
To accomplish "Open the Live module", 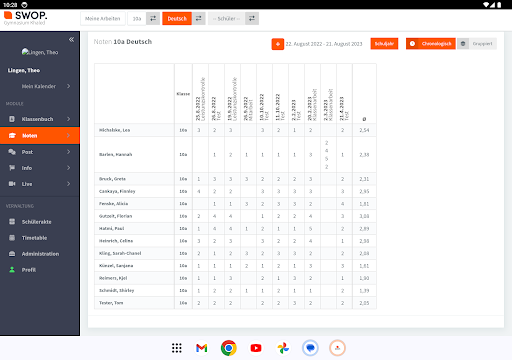I will [x=40, y=184].
